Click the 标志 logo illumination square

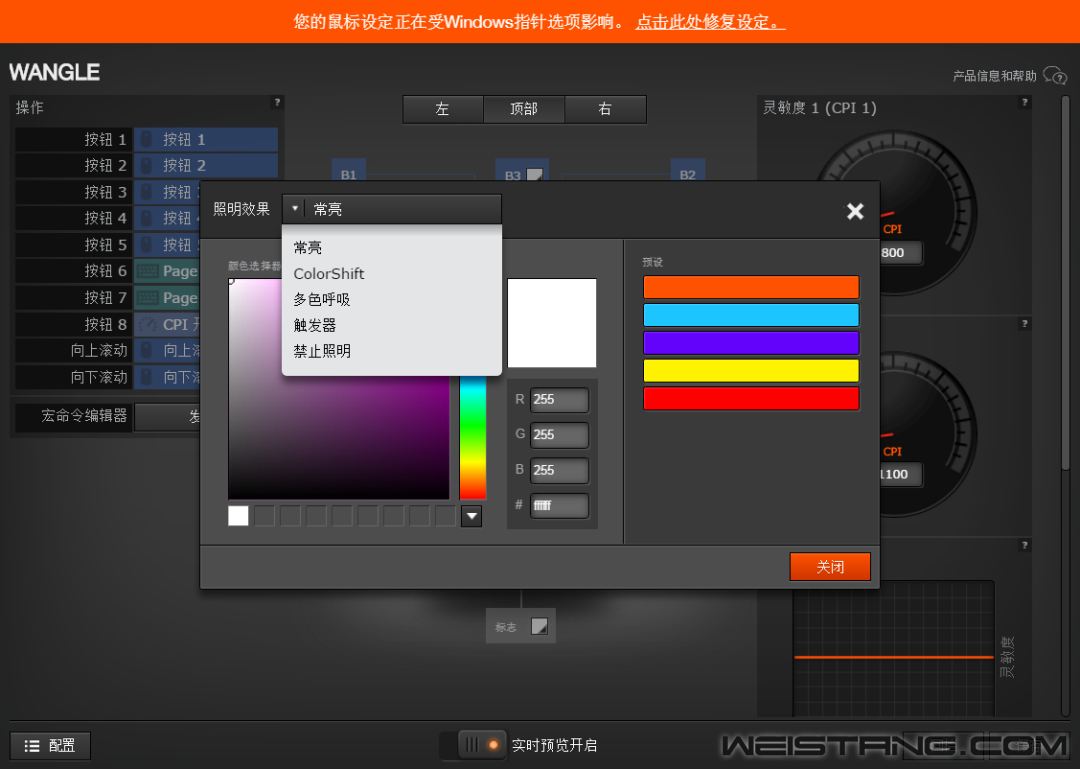point(539,626)
